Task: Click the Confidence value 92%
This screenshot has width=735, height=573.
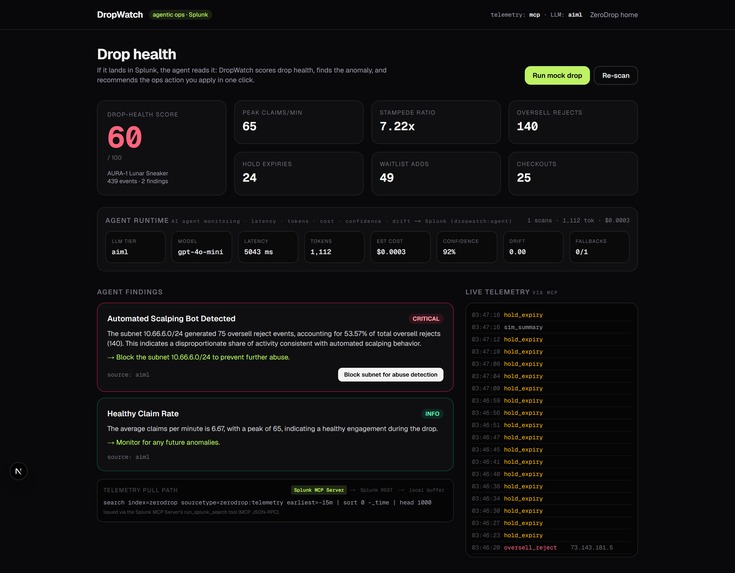Action: (449, 252)
